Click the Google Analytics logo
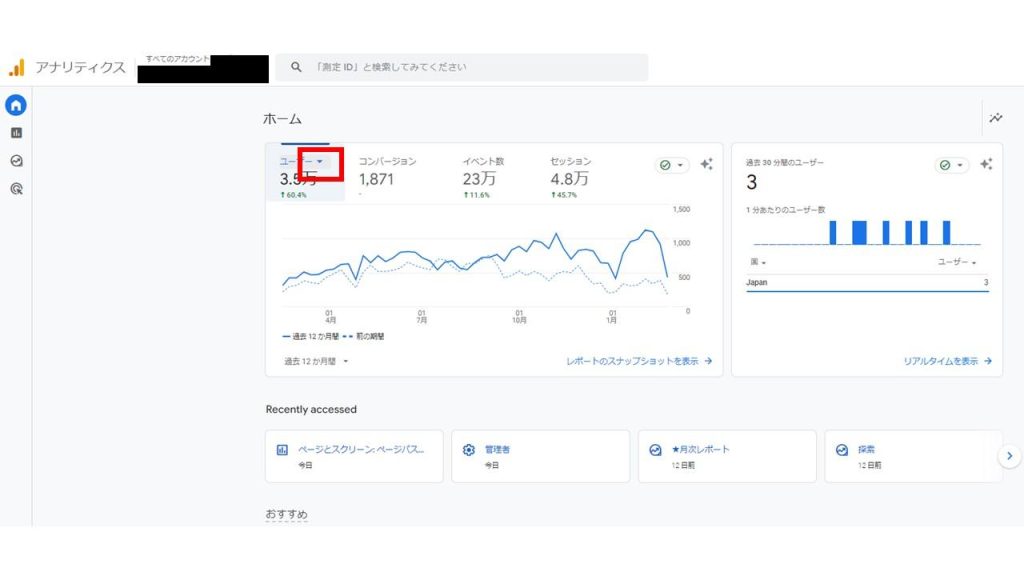The height and width of the screenshot is (576, 1024). (16, 67)
